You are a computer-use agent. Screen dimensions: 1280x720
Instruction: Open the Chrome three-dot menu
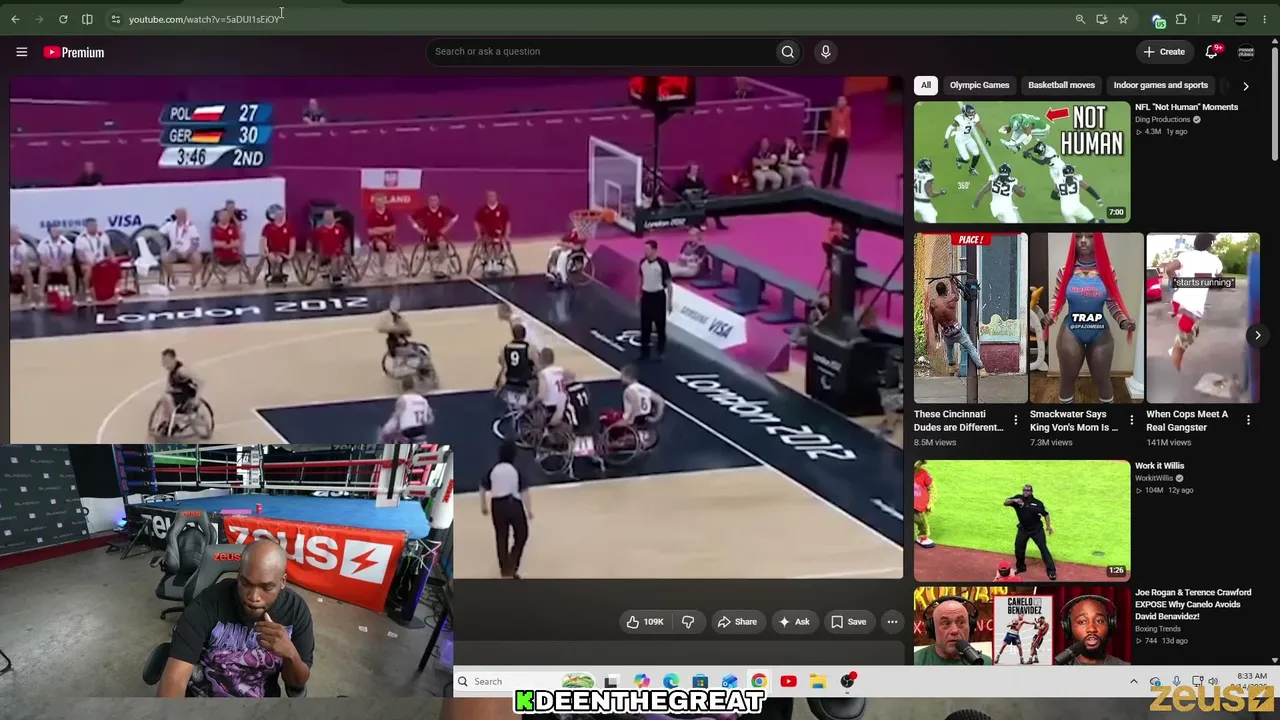click(1264, 19)
